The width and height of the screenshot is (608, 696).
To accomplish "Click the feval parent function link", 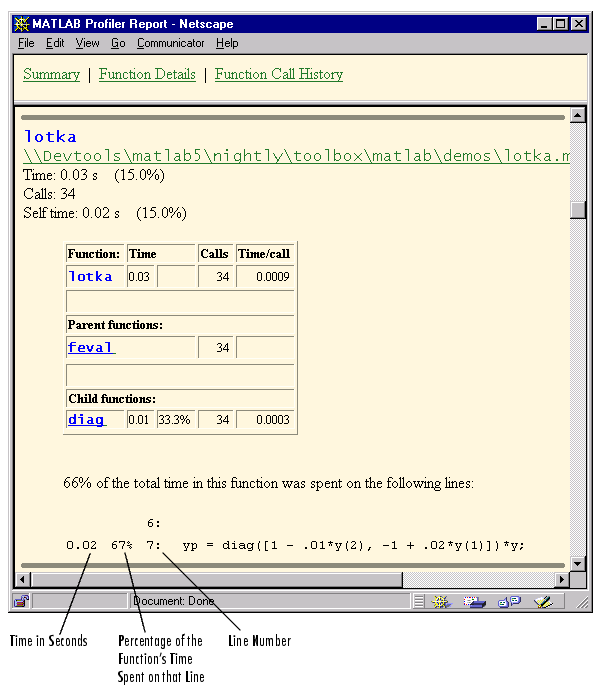I will click(91, 347).
